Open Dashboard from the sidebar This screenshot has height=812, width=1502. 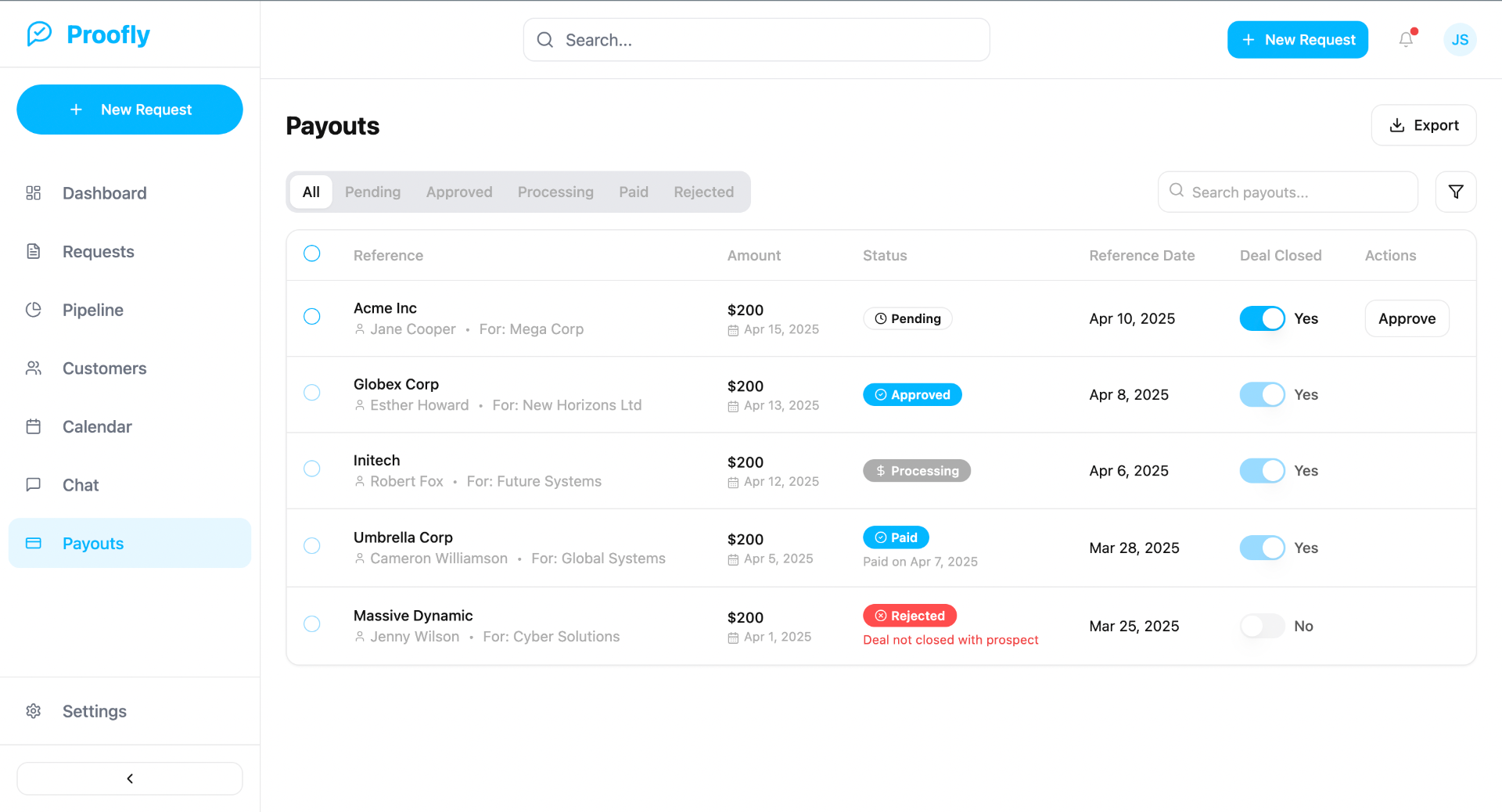[x=104, y=193]
